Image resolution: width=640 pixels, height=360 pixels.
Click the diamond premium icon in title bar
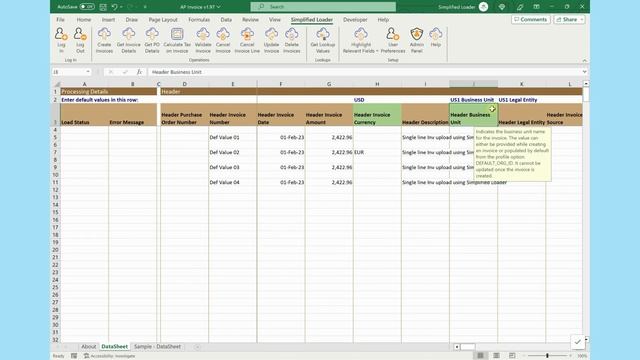click(x=502, y=7)
